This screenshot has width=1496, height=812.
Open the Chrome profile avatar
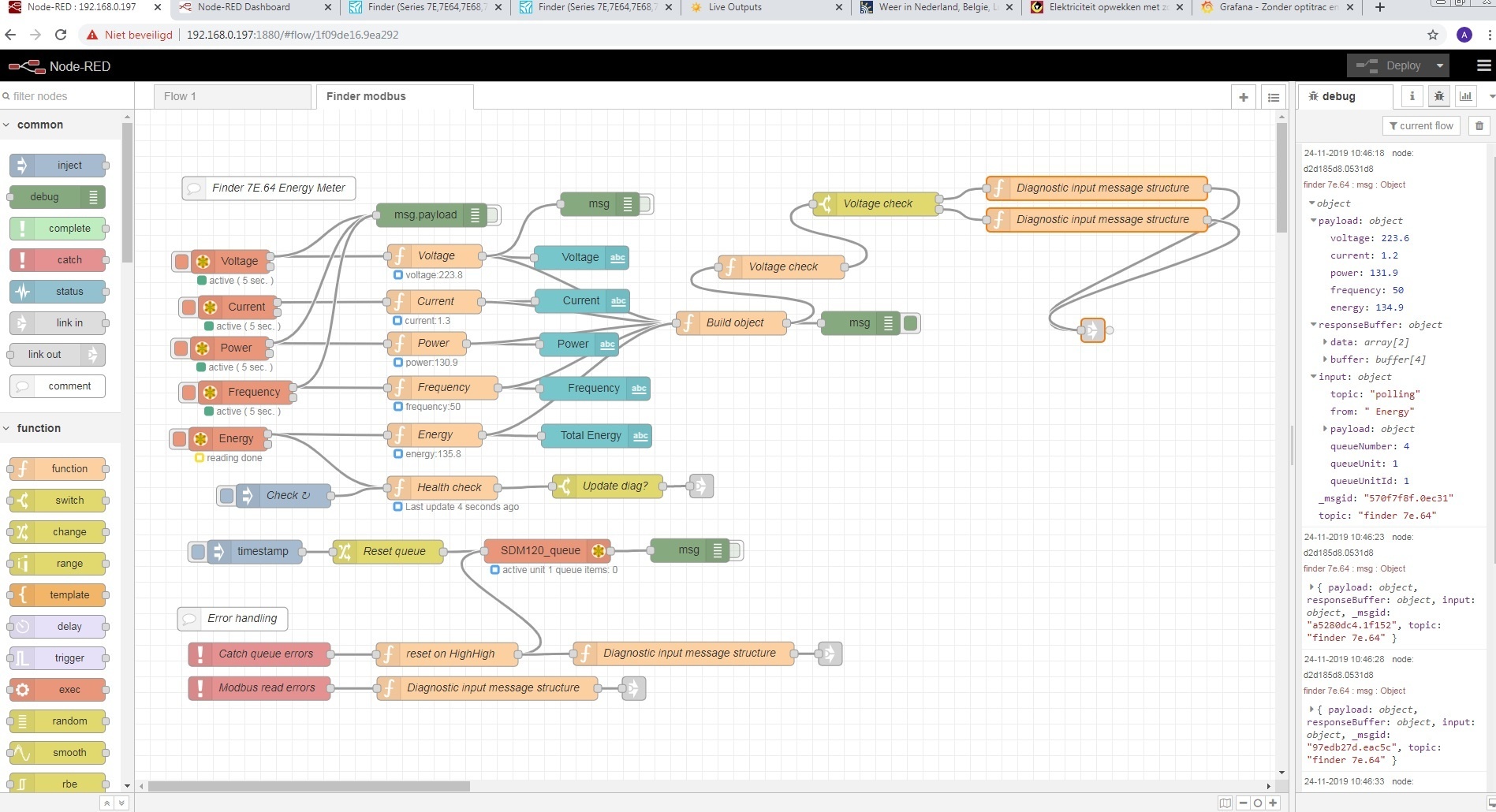1464,35
